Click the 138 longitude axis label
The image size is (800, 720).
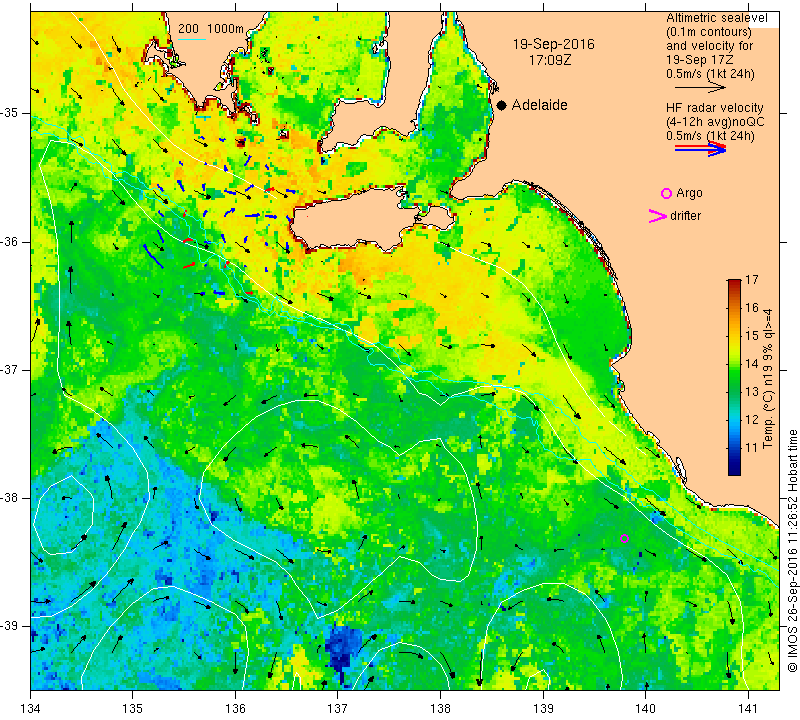tap(440, 709)
